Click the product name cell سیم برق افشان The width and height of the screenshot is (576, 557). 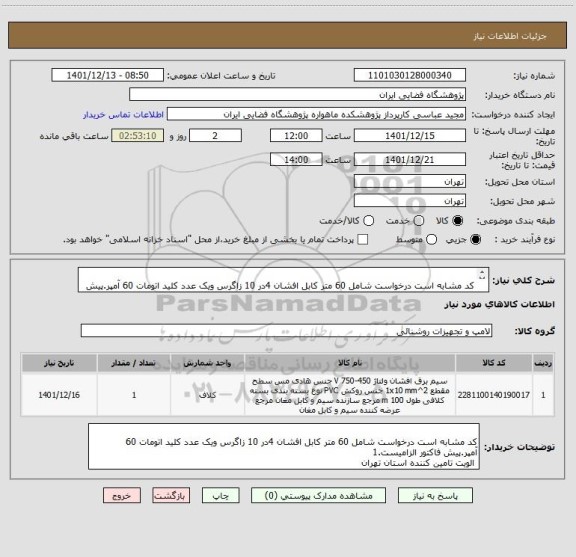[350, 395]
